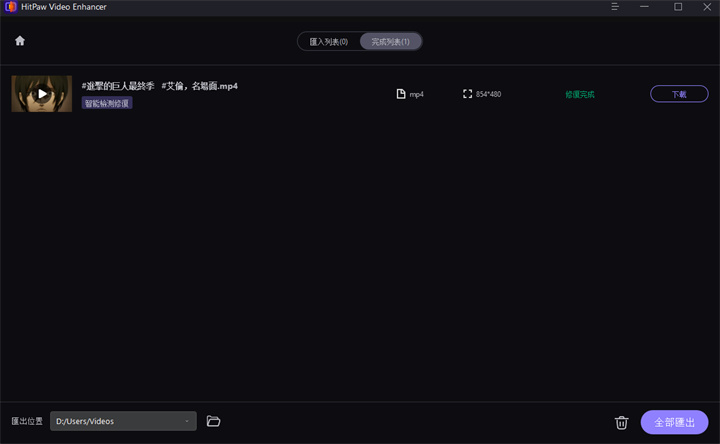This screenshot has width=720, height=444.
Task: Close the HitPaw window
Action: (x=707, y=7)
